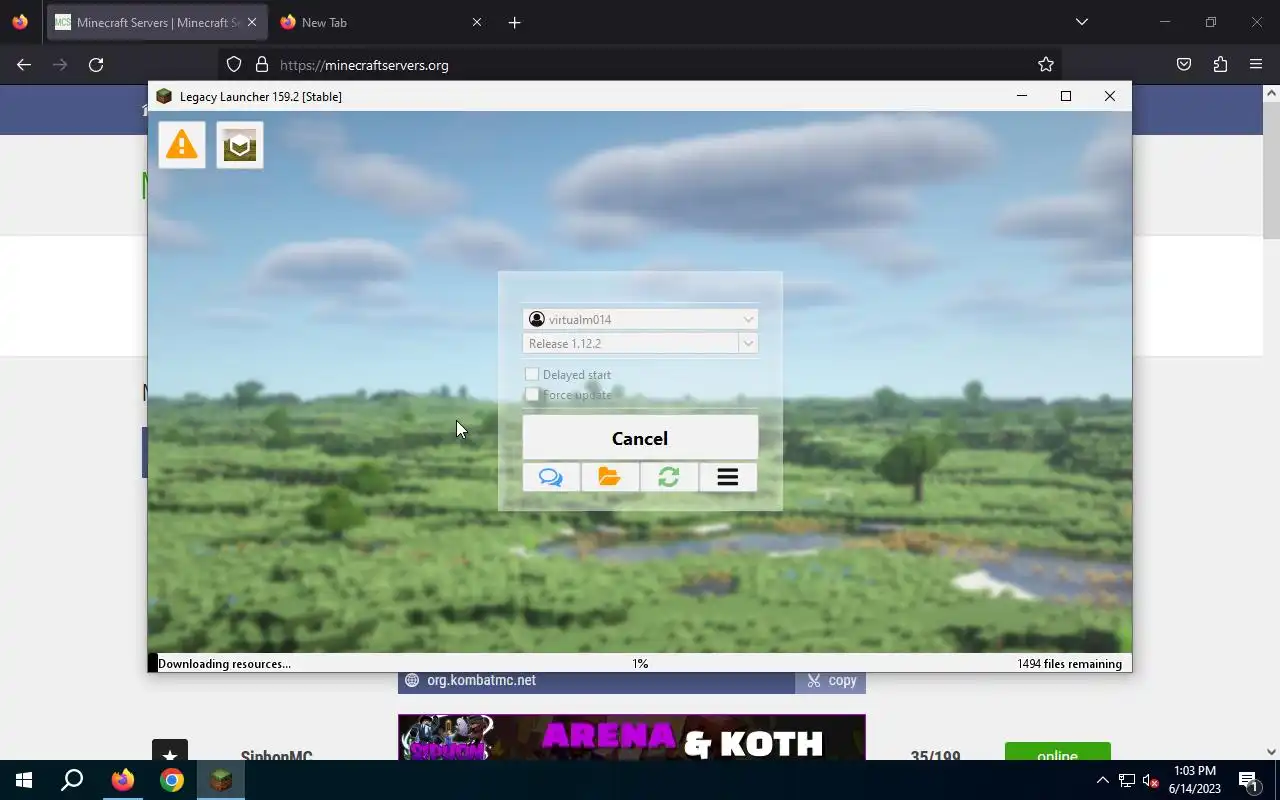Image resolution: width=1280 pixels, height=800 pixels.
Task: Click the star icon beside SiphonMC
Action: [x=170, y=751]
